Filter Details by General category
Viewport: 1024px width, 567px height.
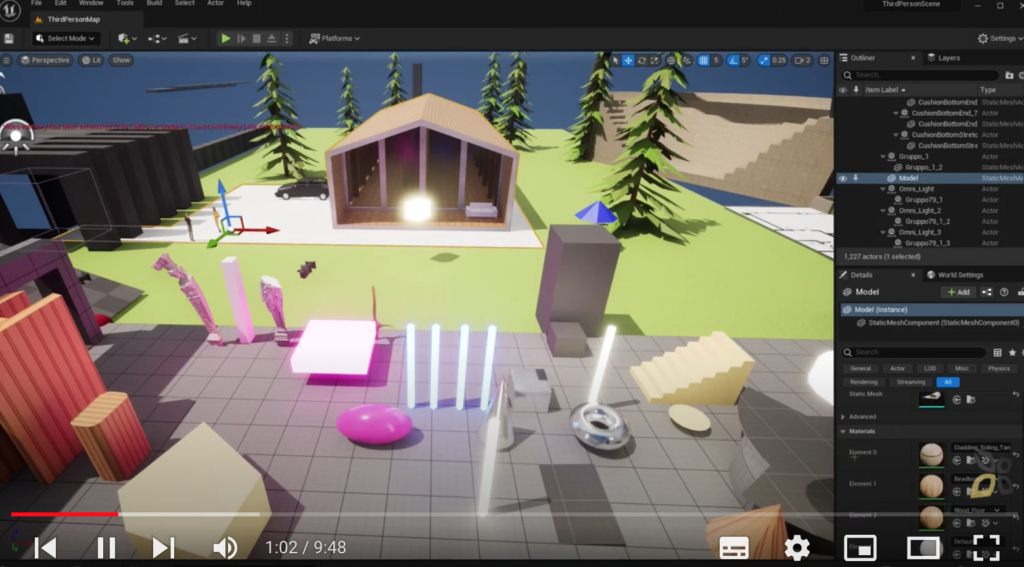pos(861,368)
